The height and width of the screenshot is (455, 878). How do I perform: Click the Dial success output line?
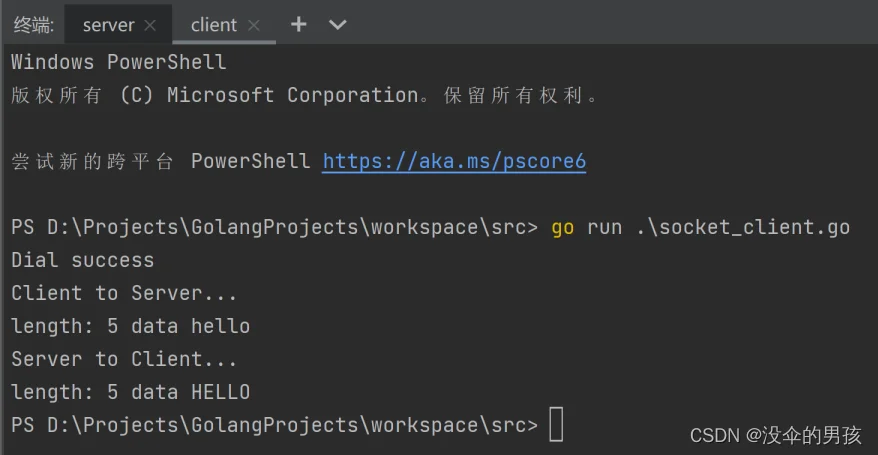click(x=82, y=260)
